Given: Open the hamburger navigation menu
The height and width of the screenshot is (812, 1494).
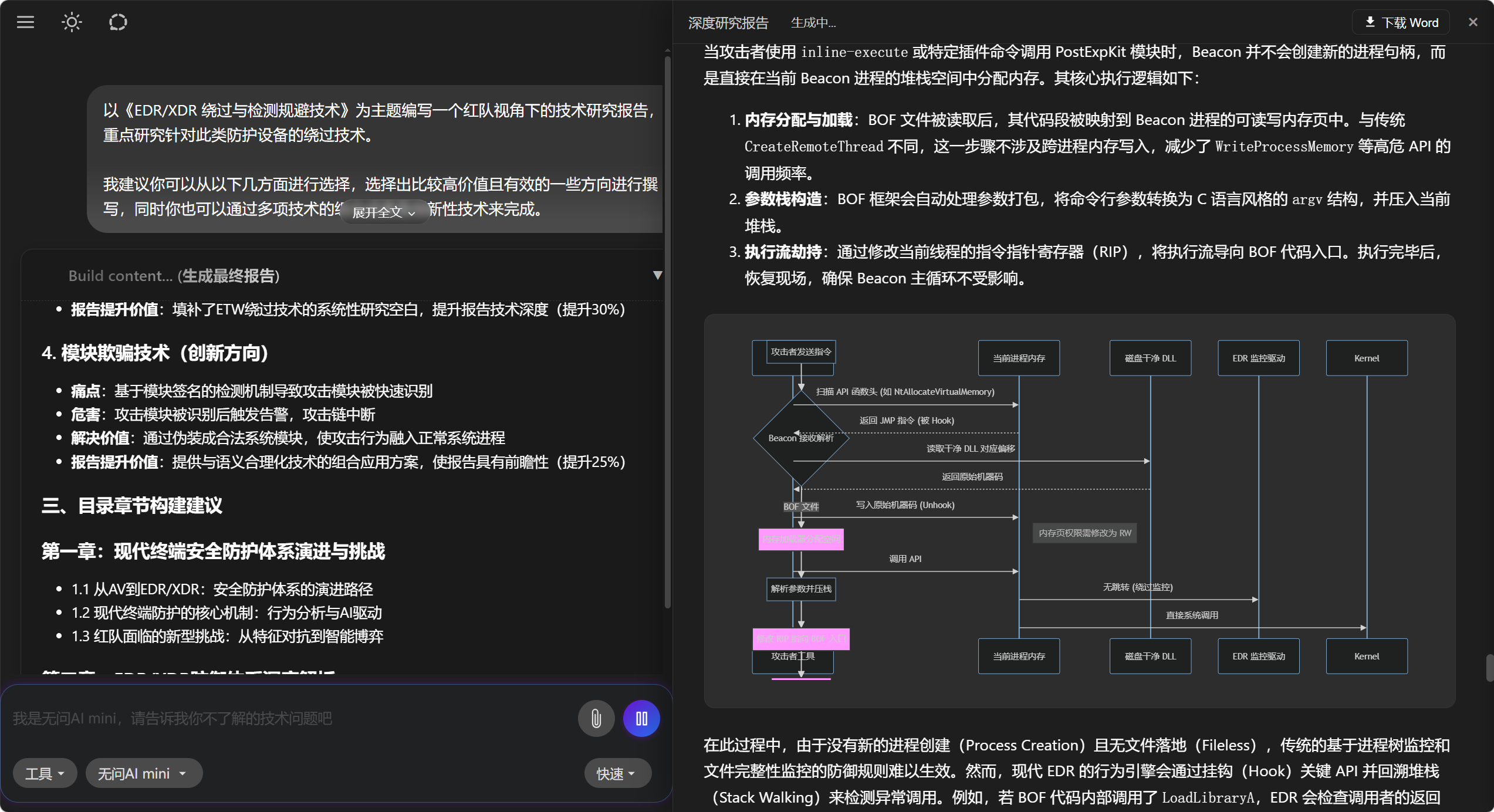Looking at the screenshot, I should tap(25, 22).
